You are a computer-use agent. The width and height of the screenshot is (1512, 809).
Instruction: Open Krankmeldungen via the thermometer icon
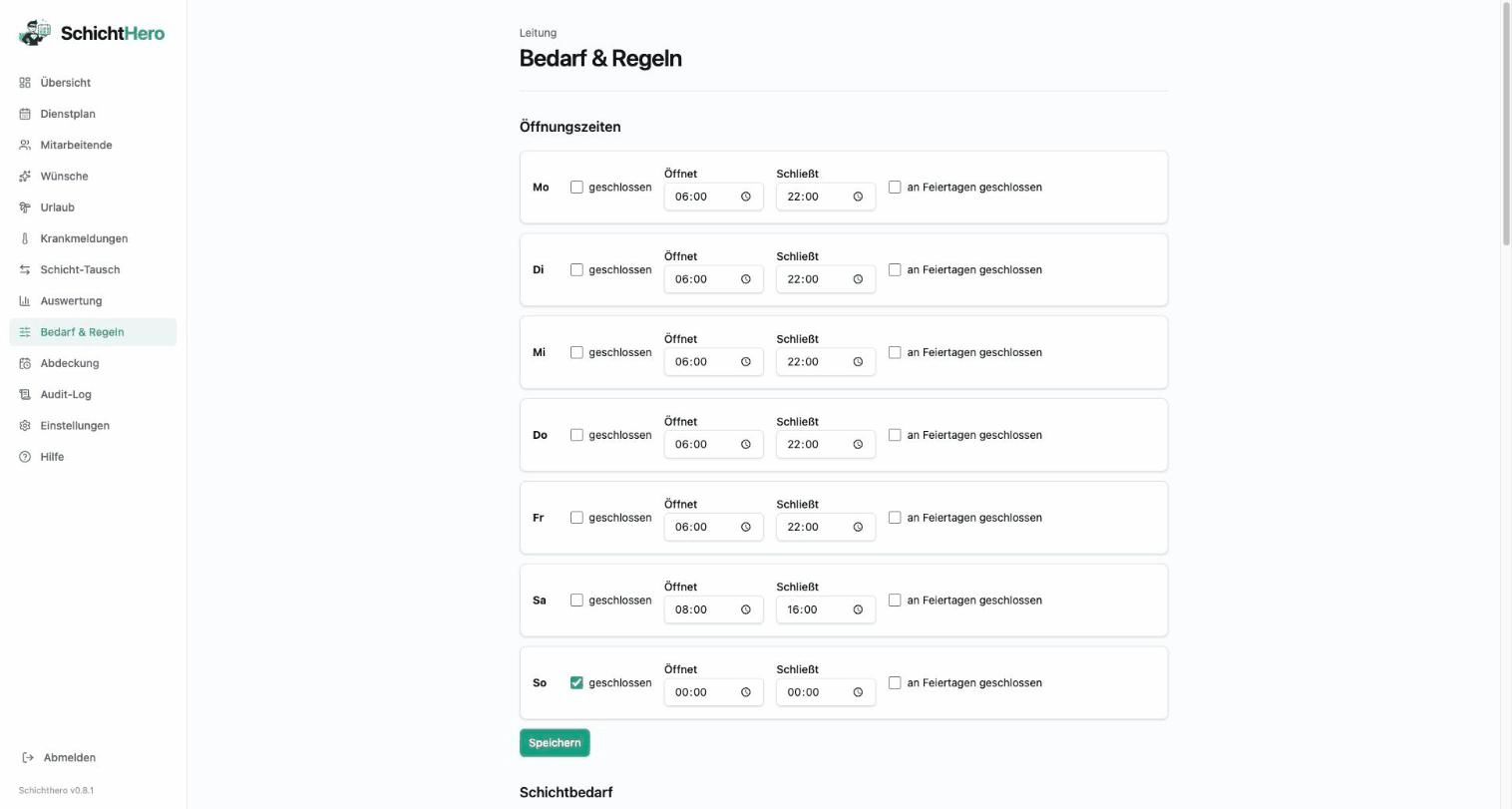pyautogui.click(x=25, y=238)
